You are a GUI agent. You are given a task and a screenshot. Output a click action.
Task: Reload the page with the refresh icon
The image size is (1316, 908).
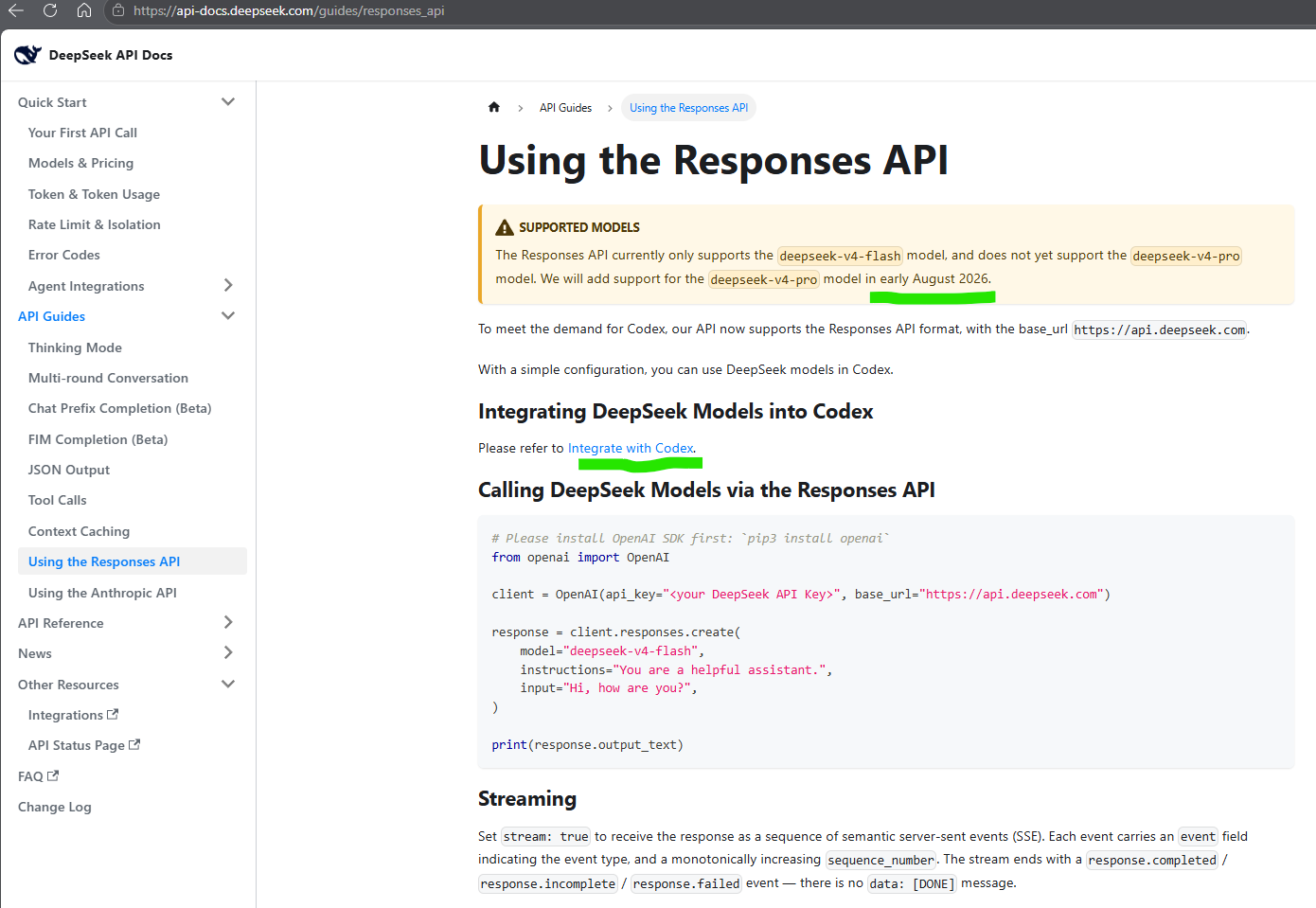tap(50, 10)
